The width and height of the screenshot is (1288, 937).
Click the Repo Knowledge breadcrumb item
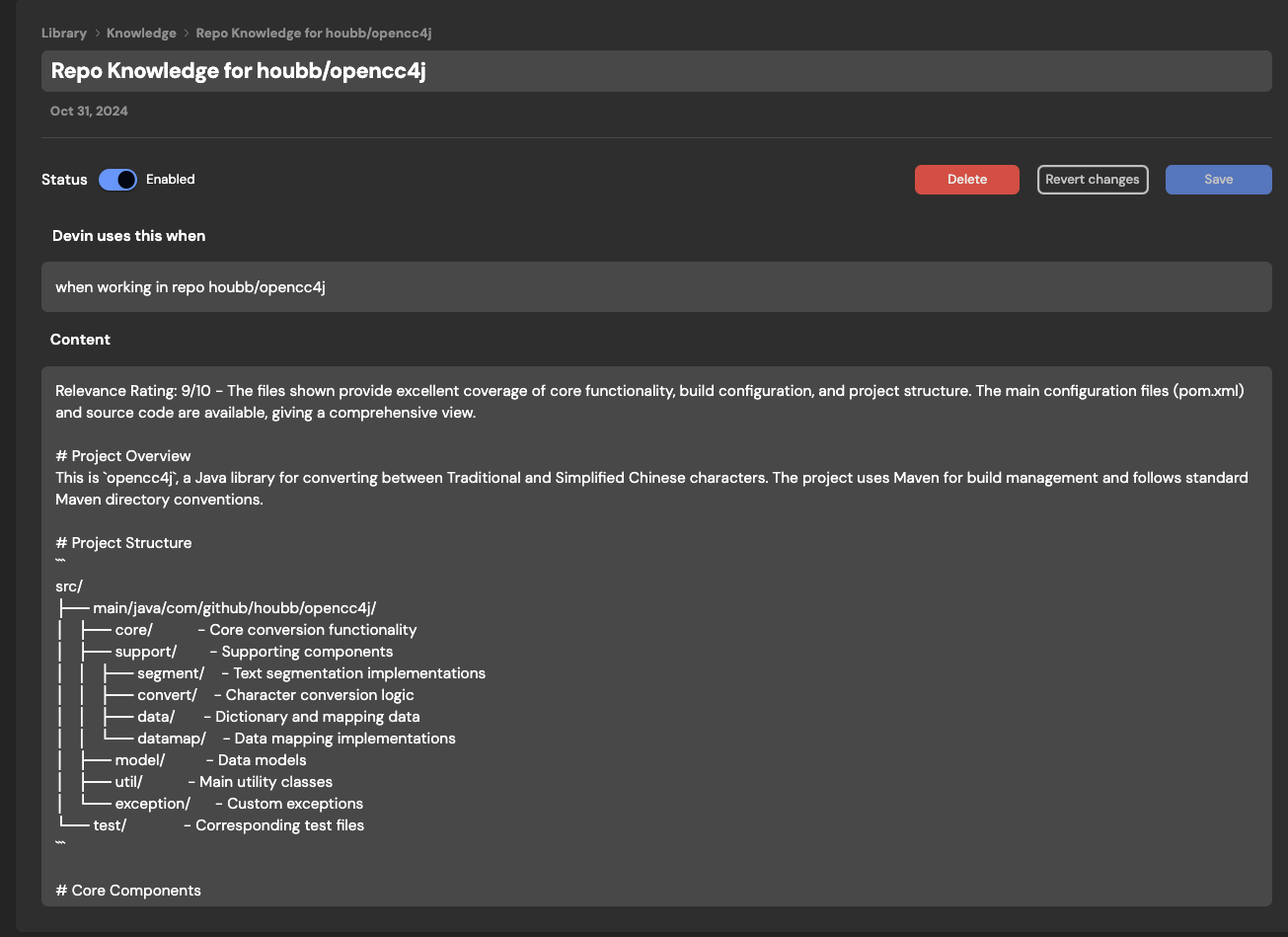coord(314,33)
